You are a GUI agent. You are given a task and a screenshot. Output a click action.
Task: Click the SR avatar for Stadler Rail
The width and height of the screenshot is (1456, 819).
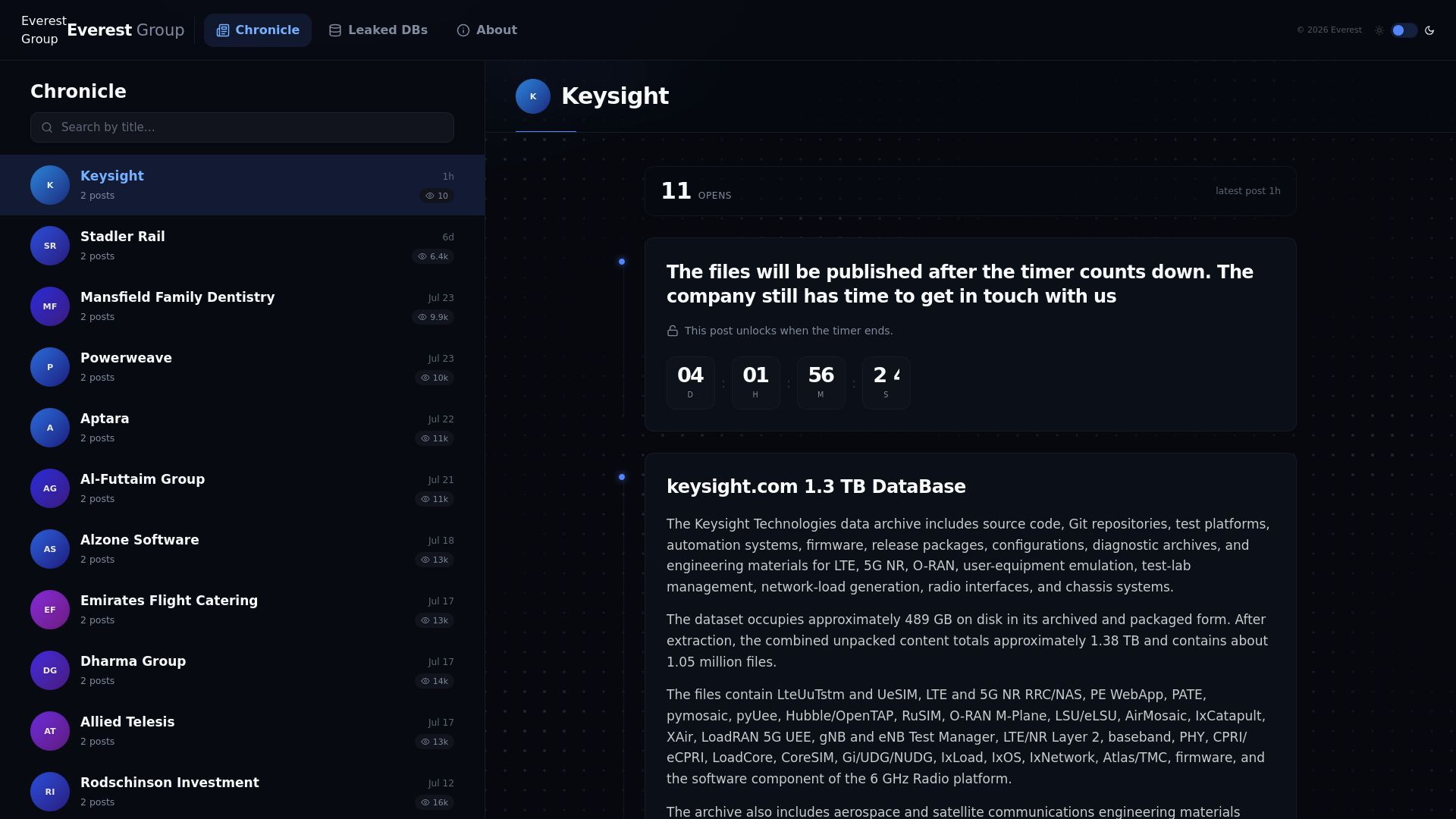click(x=50, y=246)
